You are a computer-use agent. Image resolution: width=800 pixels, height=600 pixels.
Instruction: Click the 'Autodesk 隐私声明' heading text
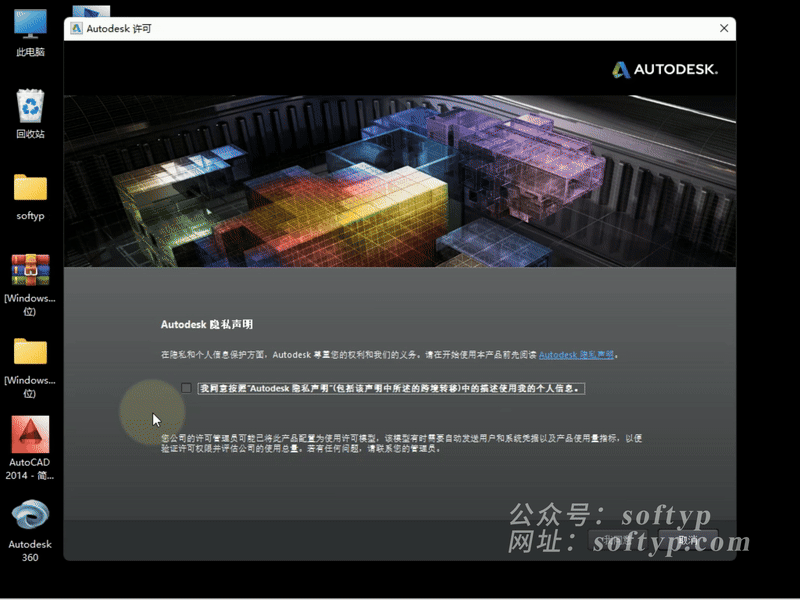coord(207,324)
